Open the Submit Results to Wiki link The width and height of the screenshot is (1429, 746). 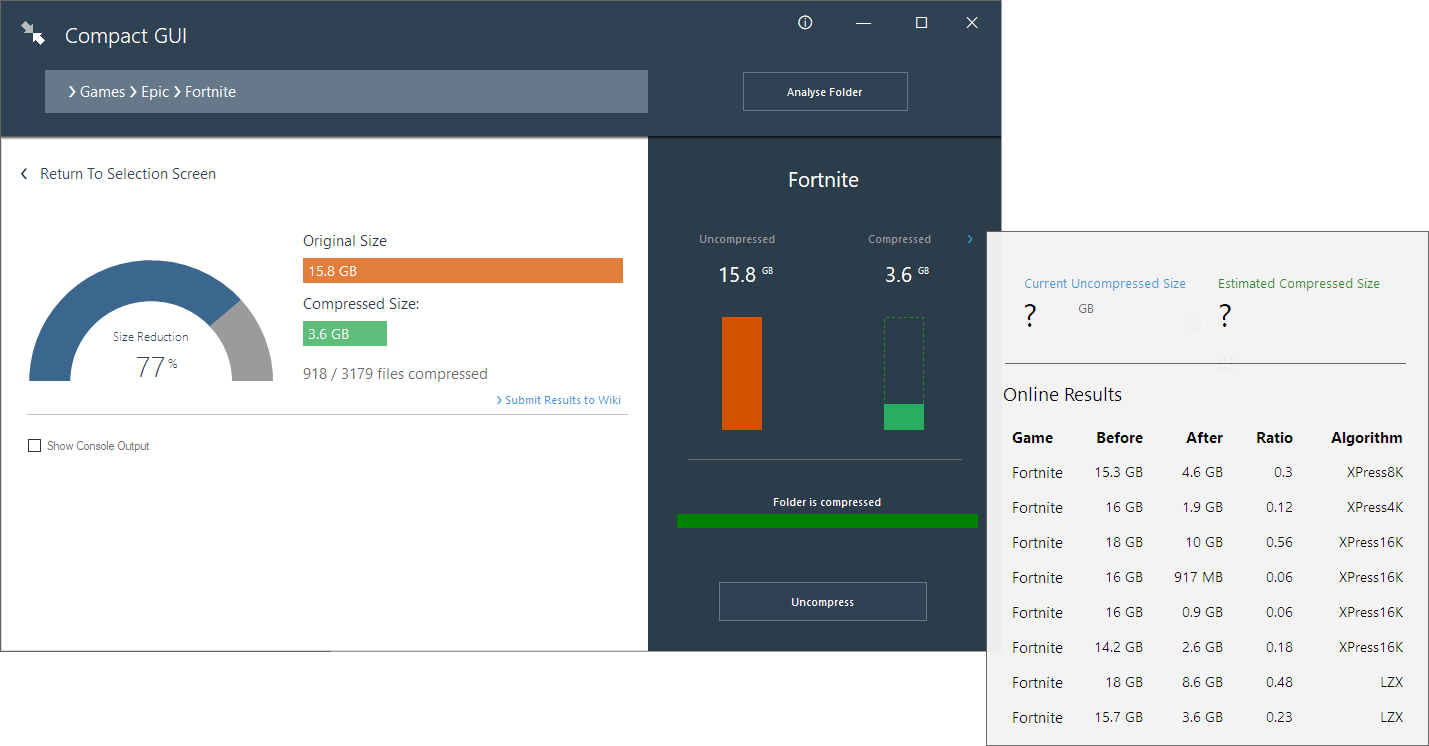(x=563, y=399)
